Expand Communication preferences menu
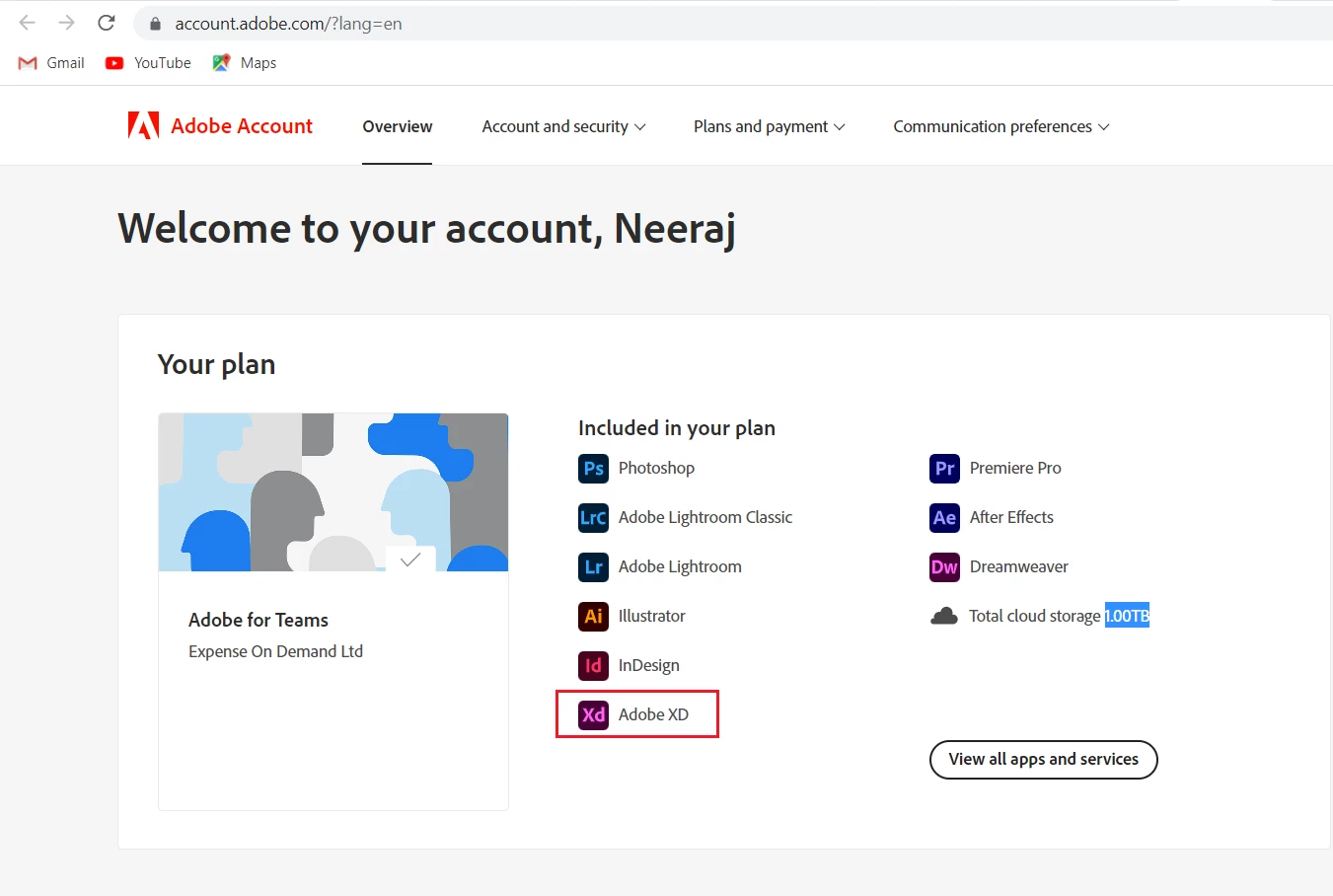The image size is (1333, 896). [1000, 126]
